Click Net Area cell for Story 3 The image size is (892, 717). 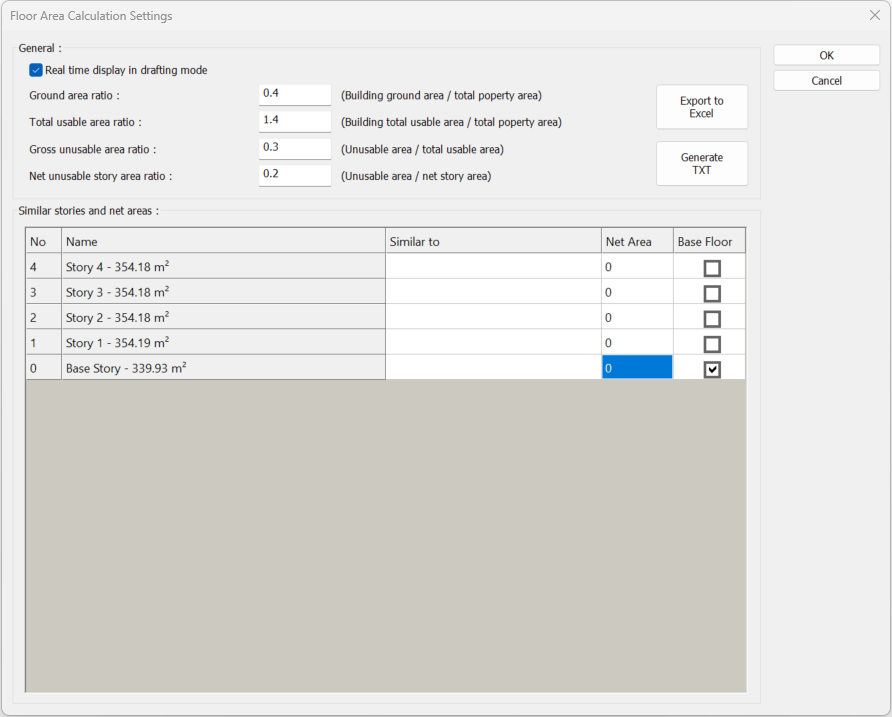click(x=636, y=292)
